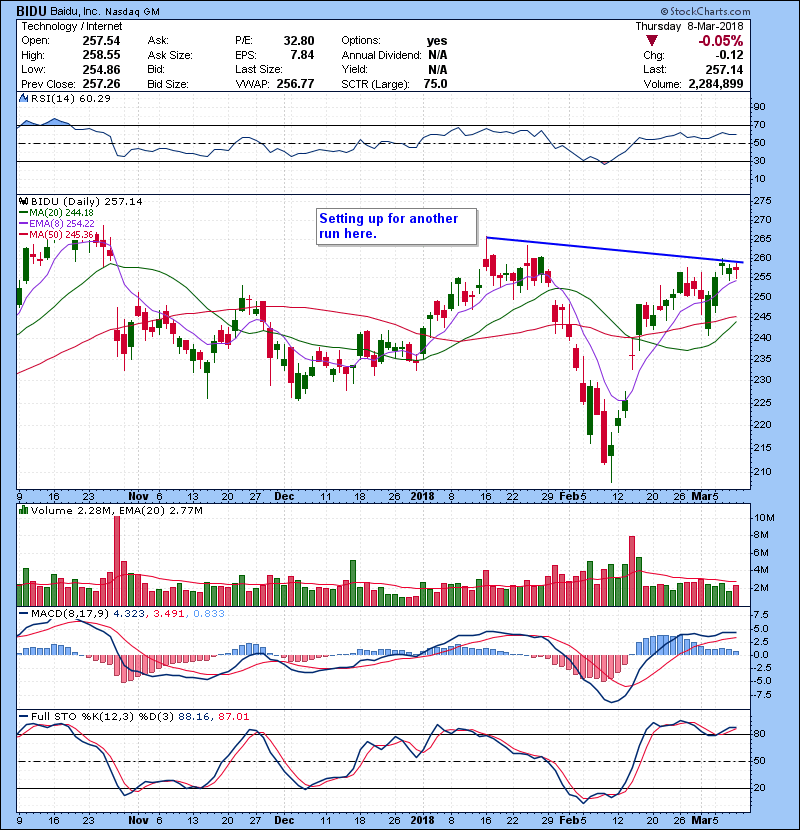Select the SCTR (Large) value 75.0
This screenshot has width=800, height=830.
click(435, 84)
